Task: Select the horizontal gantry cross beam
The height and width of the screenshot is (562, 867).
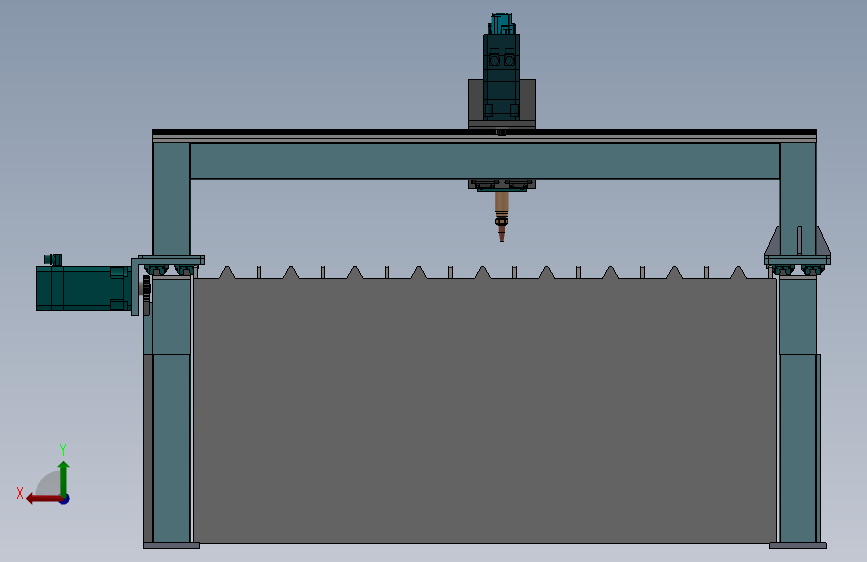Action: [484, 160]
